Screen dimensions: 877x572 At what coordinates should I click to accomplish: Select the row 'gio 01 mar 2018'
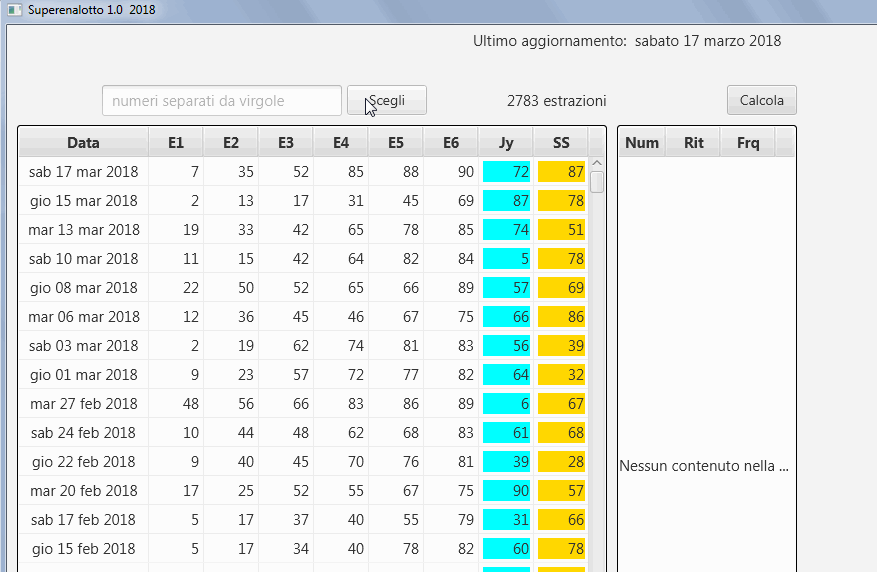pos(304,375)
